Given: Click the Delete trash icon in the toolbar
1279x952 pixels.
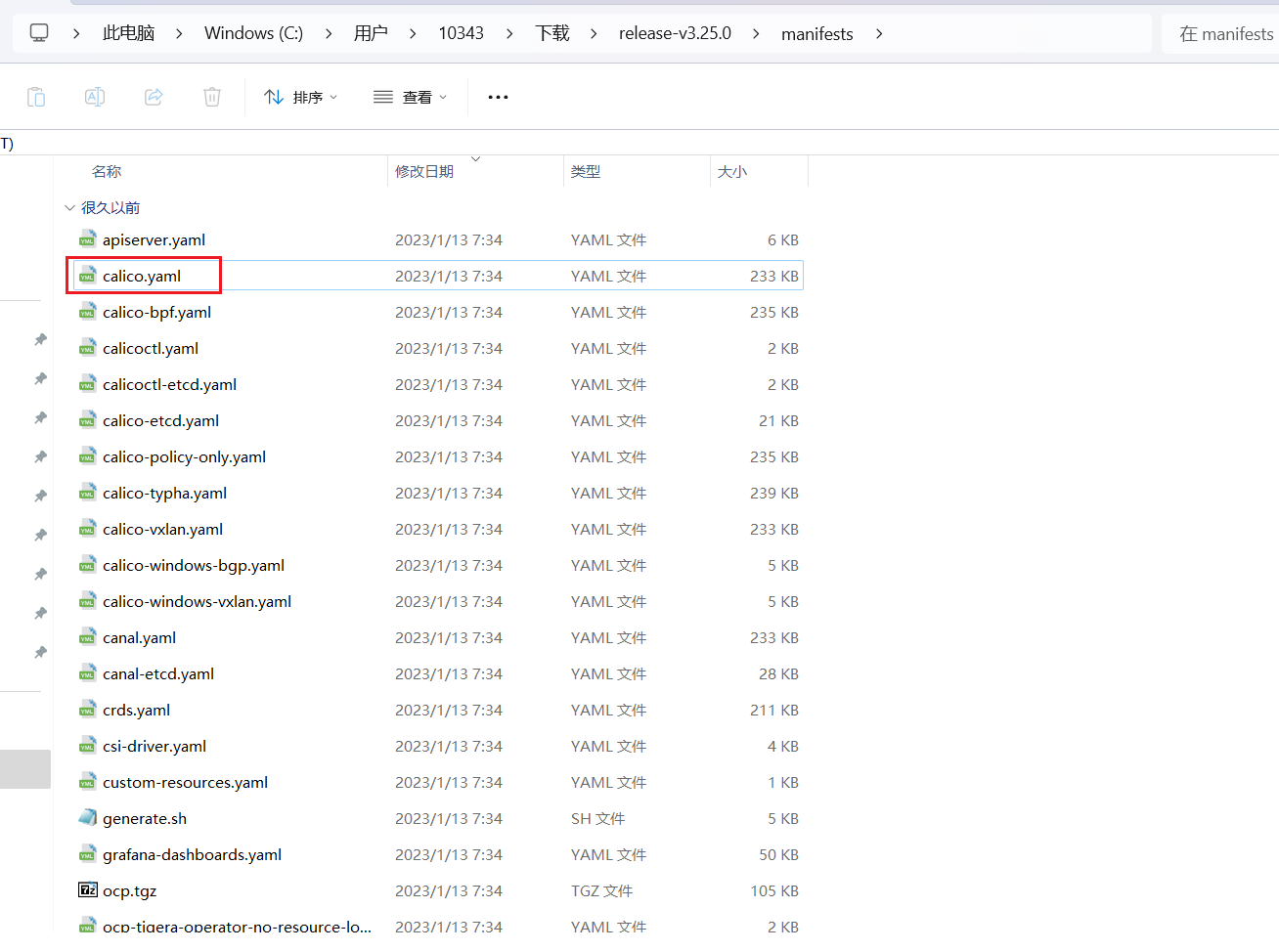Looking at the screenshot, I should pyautogui.click(x=212, y=97).
